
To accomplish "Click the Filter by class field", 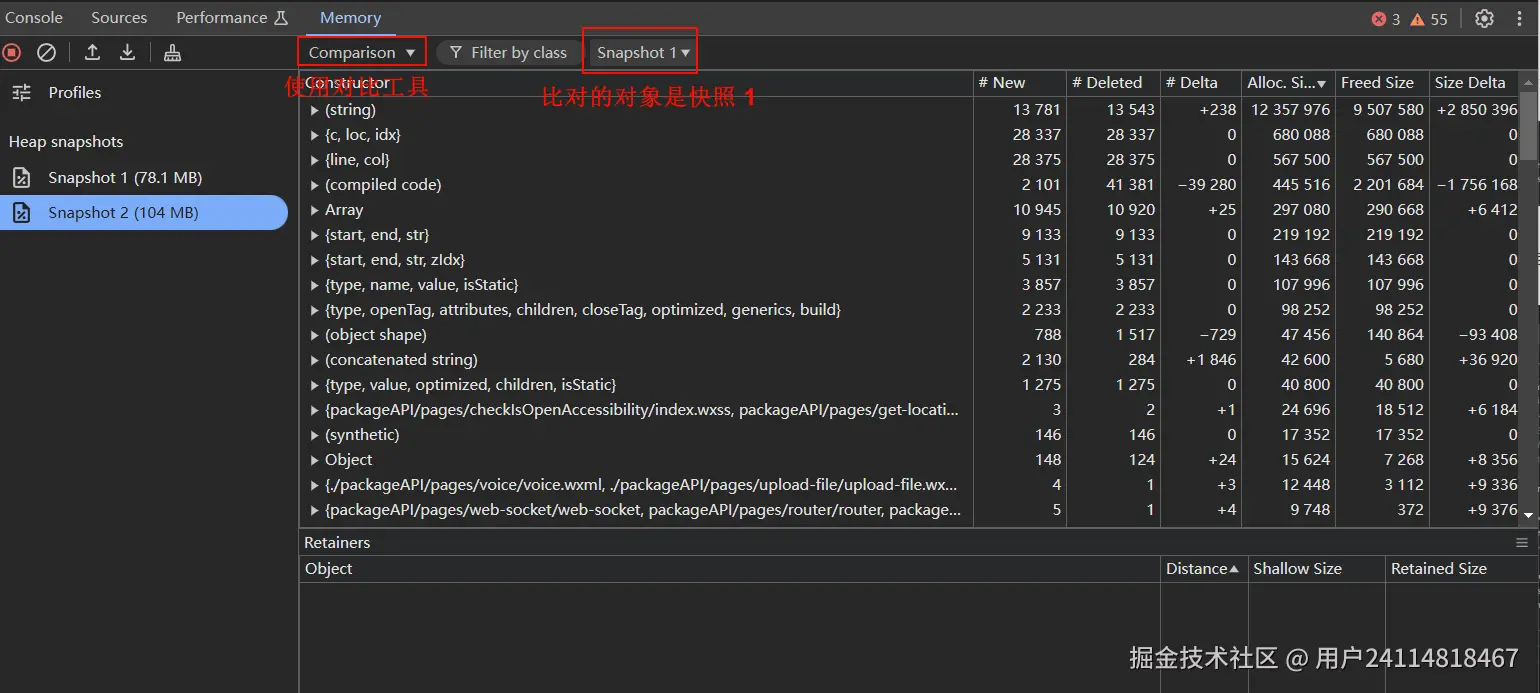I will click(x=508, y=52).
